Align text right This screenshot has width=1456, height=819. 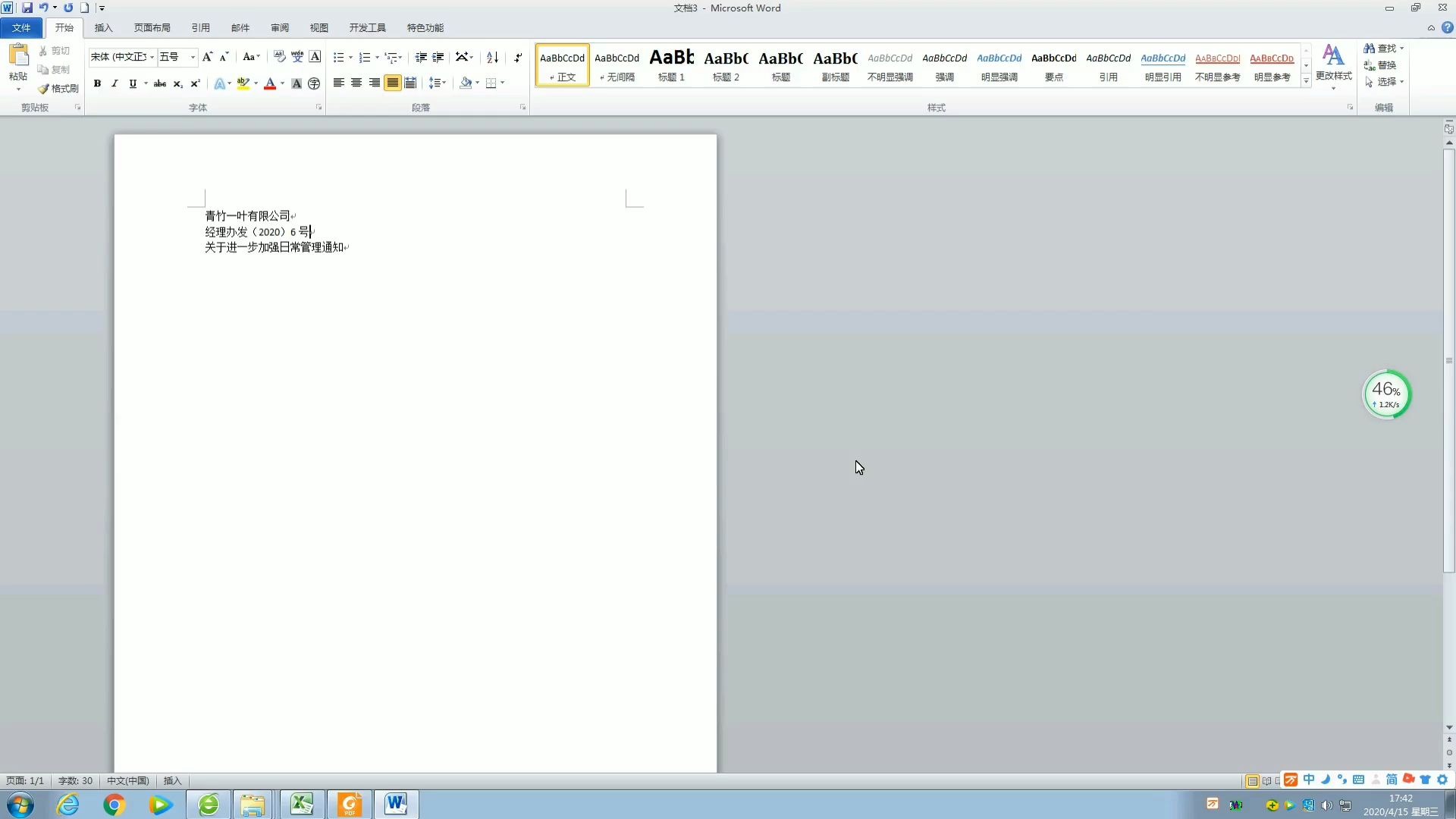tap(375, 83)
